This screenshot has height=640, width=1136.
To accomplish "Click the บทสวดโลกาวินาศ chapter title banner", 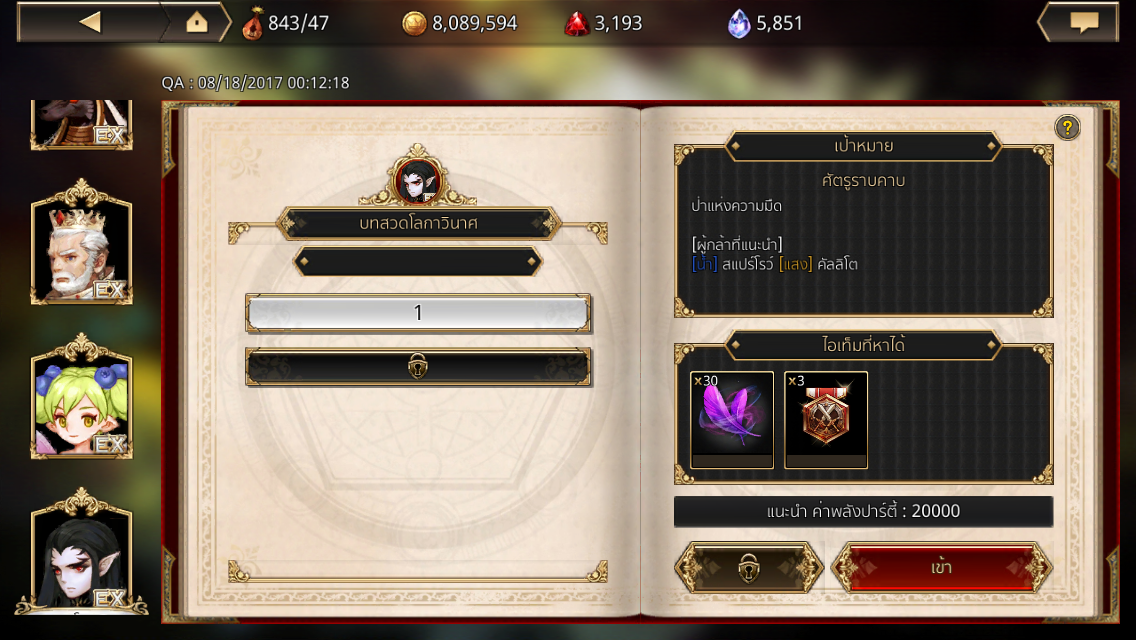I will pos(418,223).
